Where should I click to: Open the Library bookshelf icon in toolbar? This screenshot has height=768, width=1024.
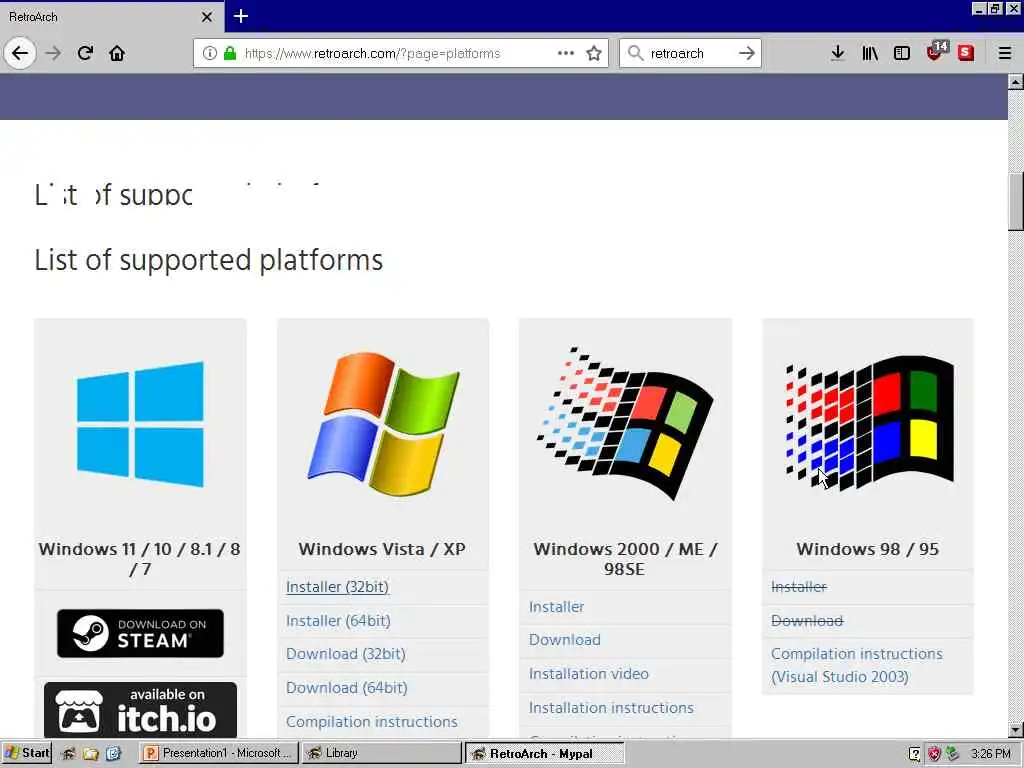[870, 53]
